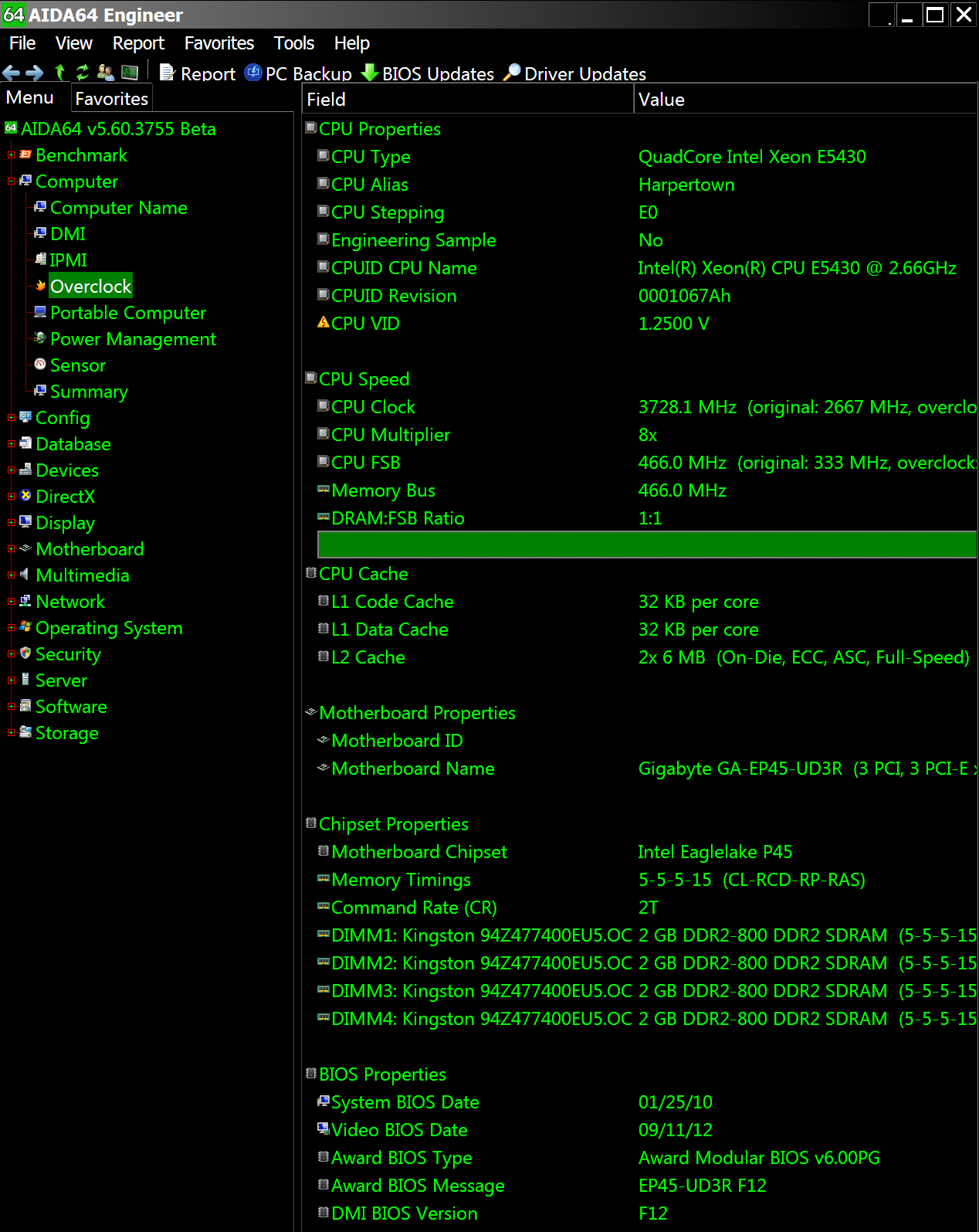This screenshot has width=979, height=1232.
Task: Open the Tools menu
Action: point(294,43)
